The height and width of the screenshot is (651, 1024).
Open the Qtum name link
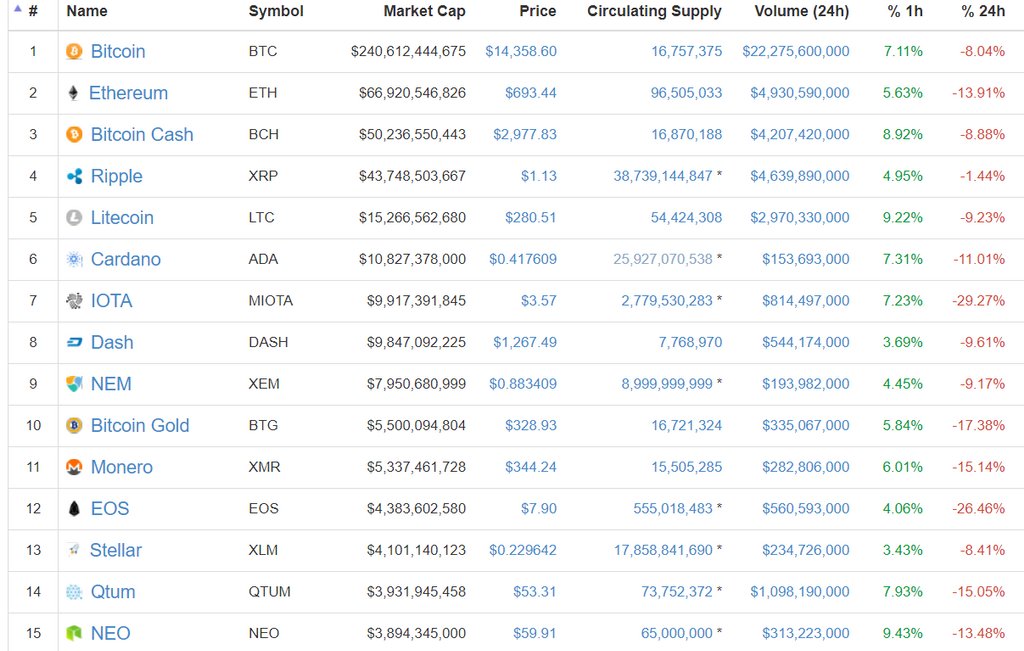pyautogui.click(x=113, y=592)
